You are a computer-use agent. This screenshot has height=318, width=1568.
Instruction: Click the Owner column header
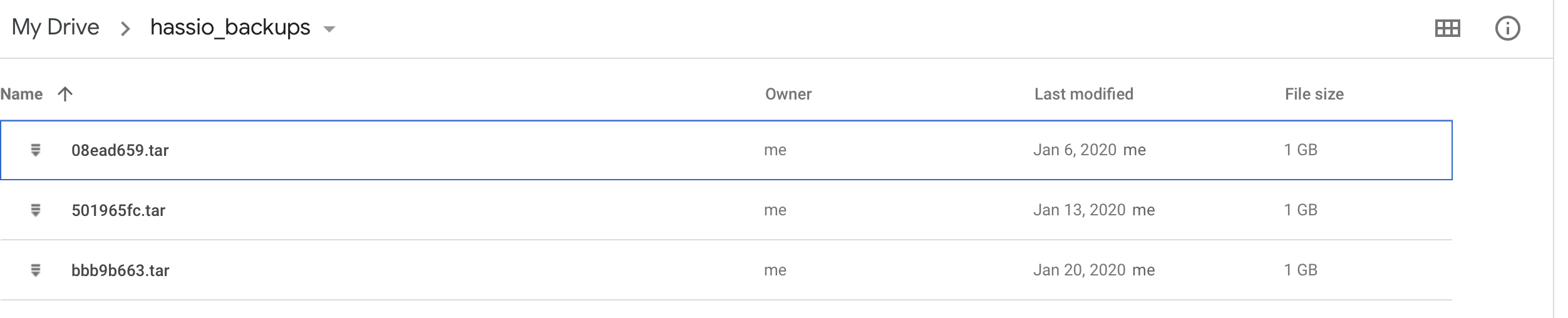coord(788,94)
